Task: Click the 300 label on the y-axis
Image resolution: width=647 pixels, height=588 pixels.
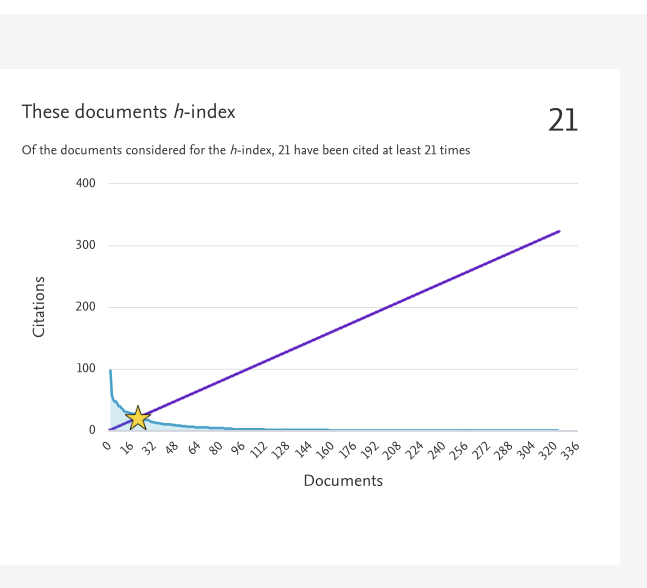Action: [85, 246]
